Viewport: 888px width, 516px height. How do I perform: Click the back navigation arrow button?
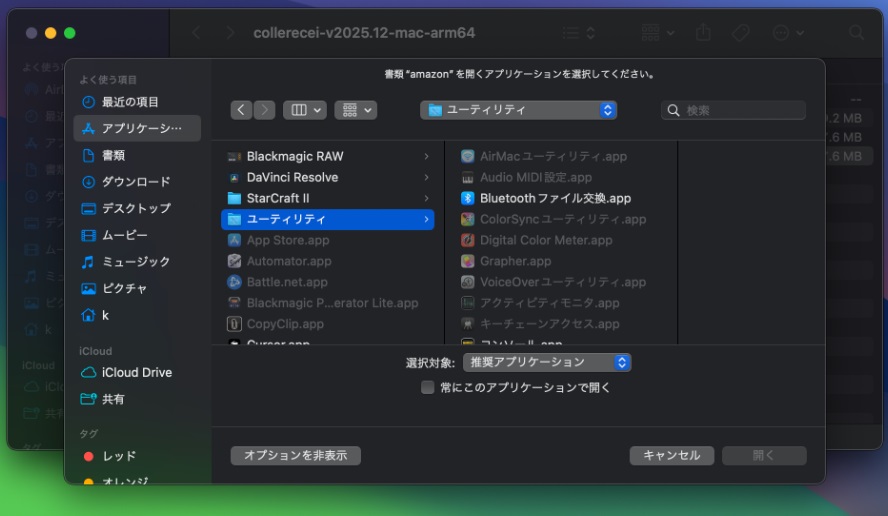241,110
